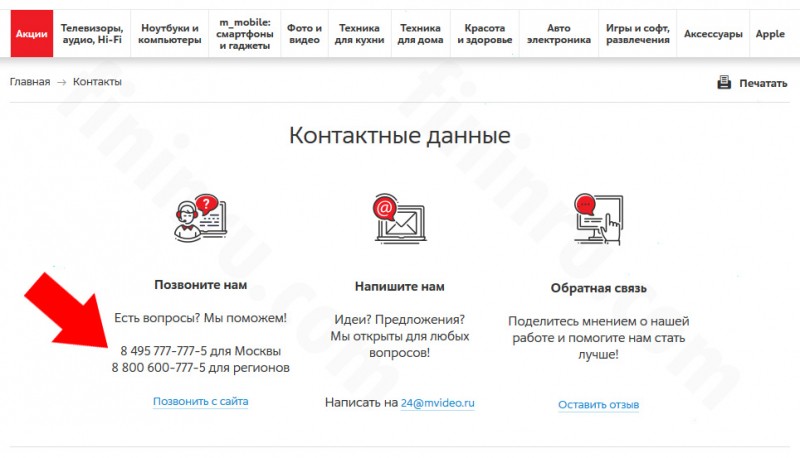
Task: Open Фото и видео category
Action: (304, 34)
